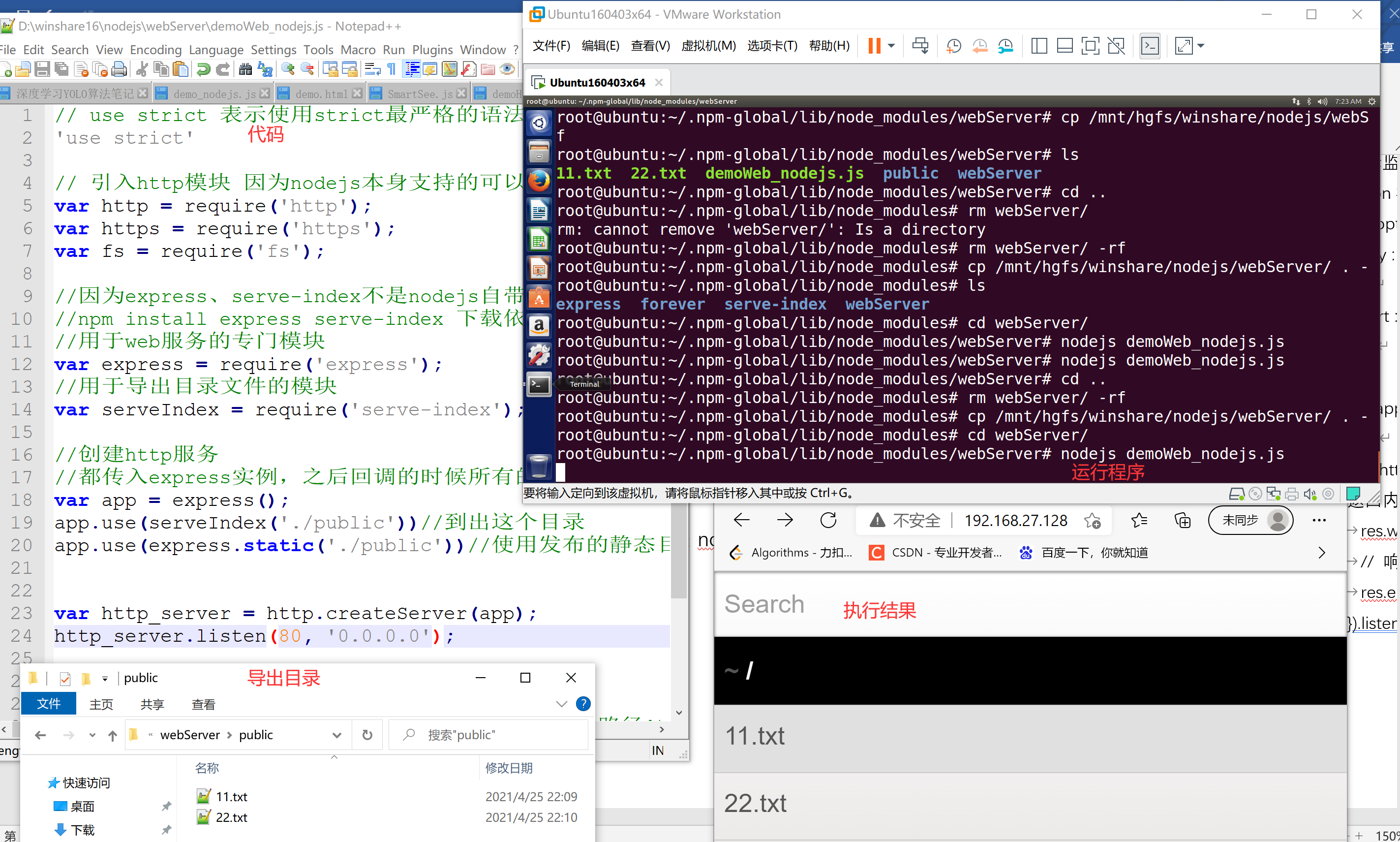Expand the VMware pause power dropdown arrow
This screenshot has height=842, width=1400.
[x=891, y=46]
